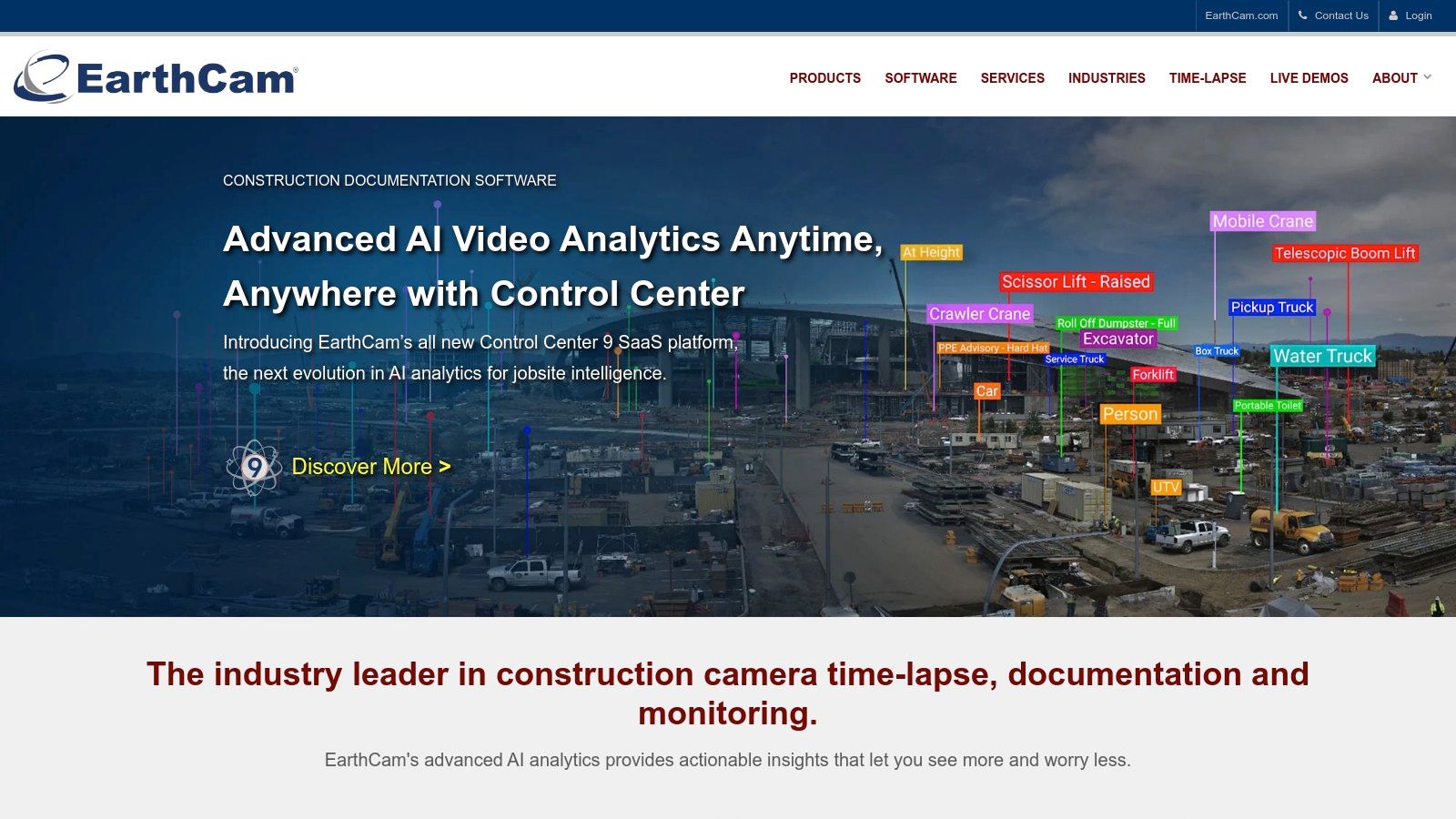Image resolution: width=1456 pixels, height=819 pixels.
Task: Click the Roll Off Dumpster - Full label
Action: 1117,323
